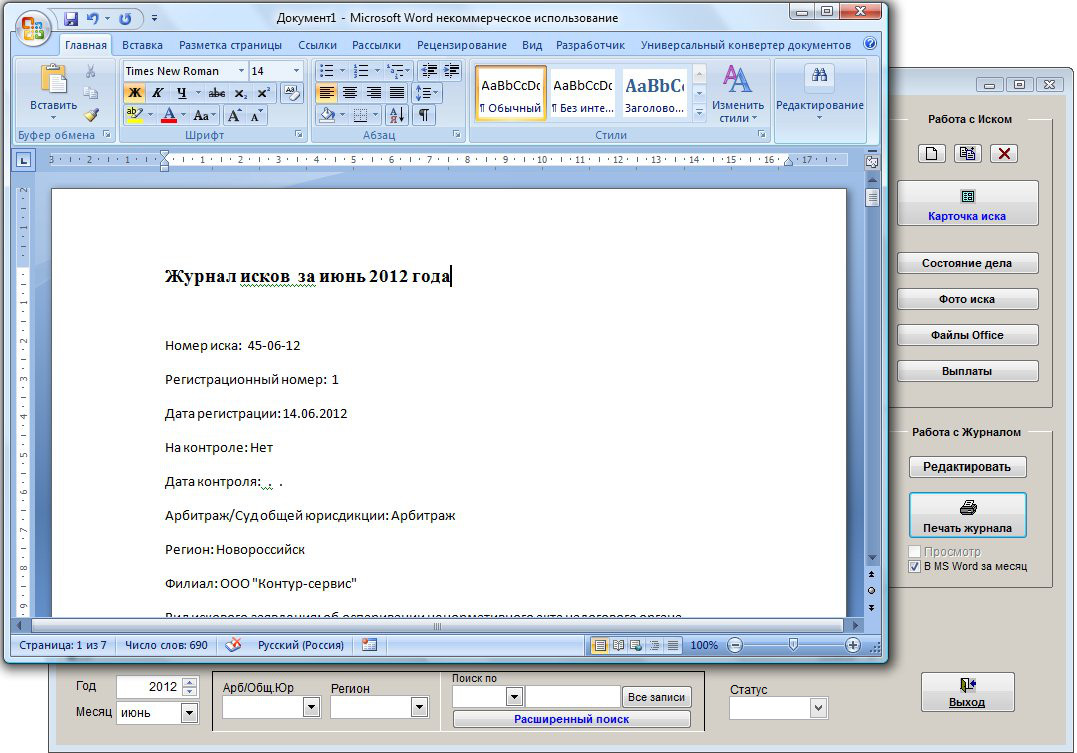Toggle subscript formatting
1077x753 pixels.
[x=240, y=93]
